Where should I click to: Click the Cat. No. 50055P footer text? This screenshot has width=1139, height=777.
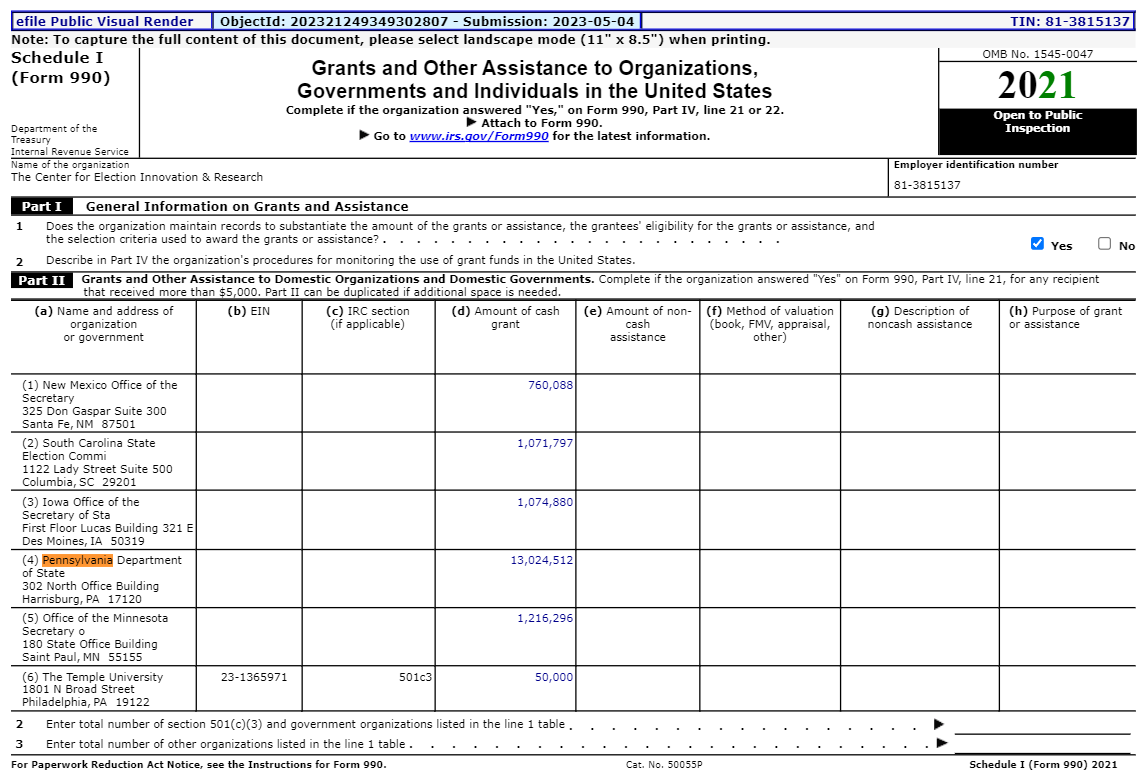(664, 765)
